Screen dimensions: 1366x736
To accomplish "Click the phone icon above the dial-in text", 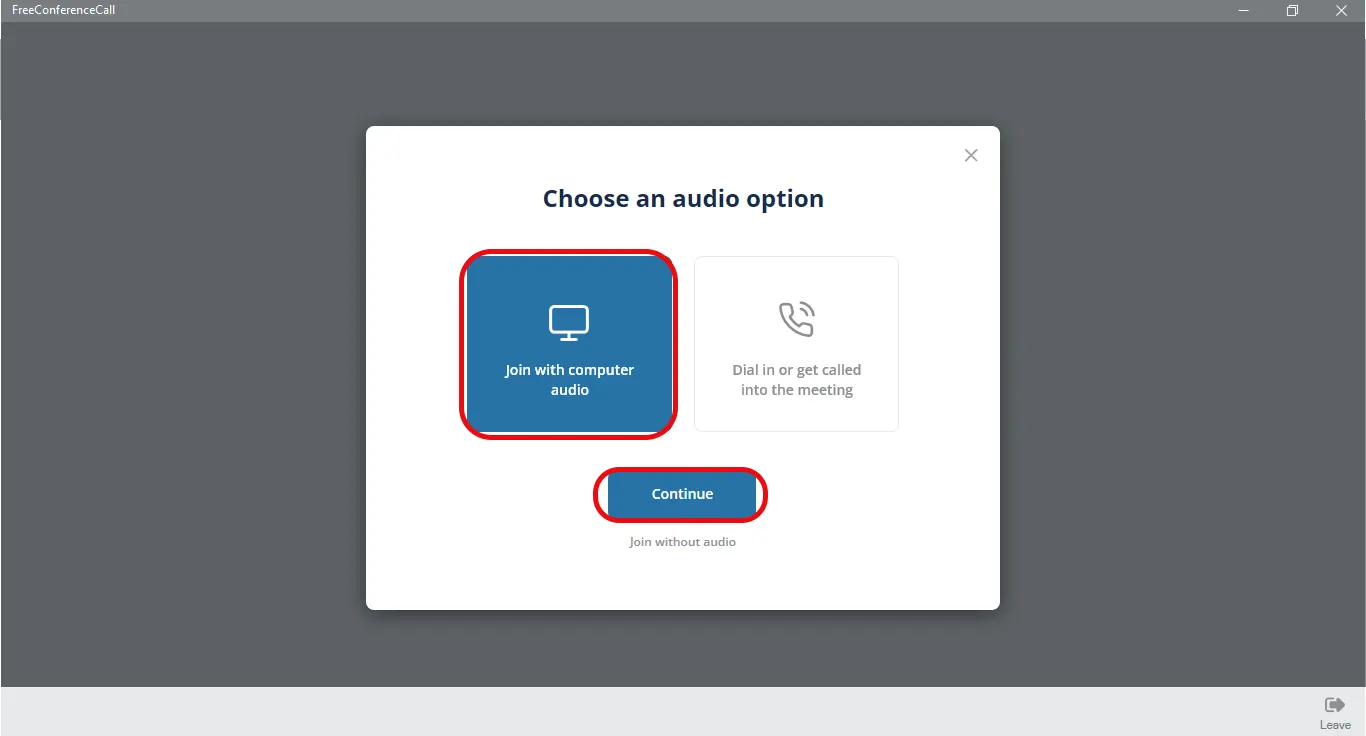I will [x=795, y=318].
